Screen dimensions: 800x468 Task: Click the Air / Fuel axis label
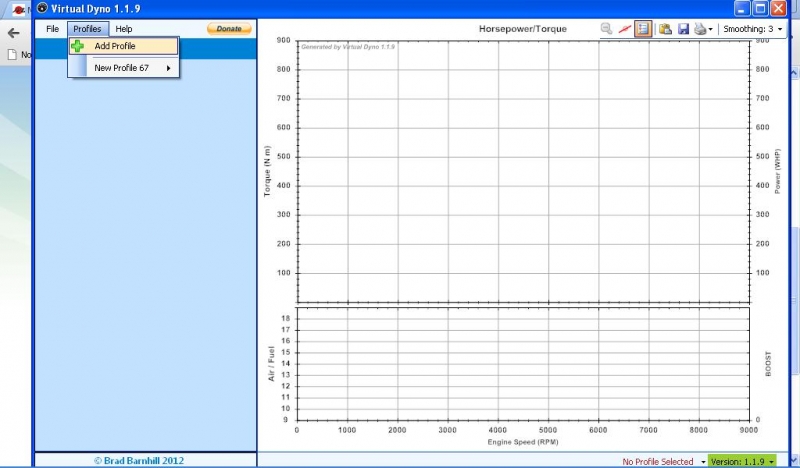point(271,363)
